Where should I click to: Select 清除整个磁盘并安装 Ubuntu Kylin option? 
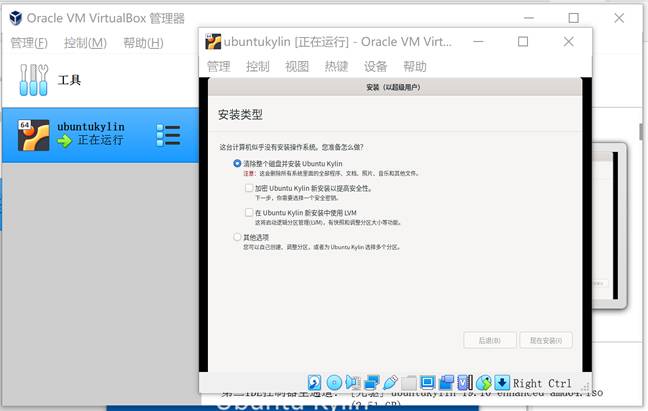[237, 163]
